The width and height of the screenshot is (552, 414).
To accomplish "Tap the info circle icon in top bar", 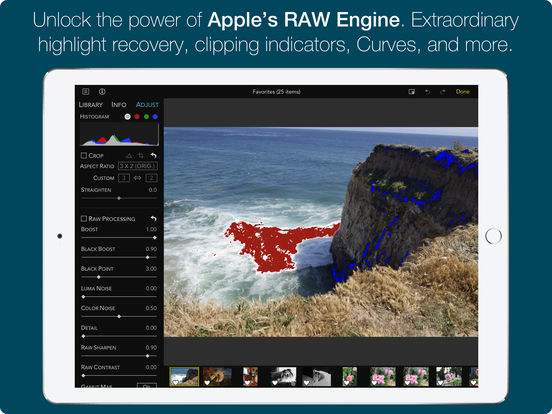I will pyautogui.click(x=102, y=92).
